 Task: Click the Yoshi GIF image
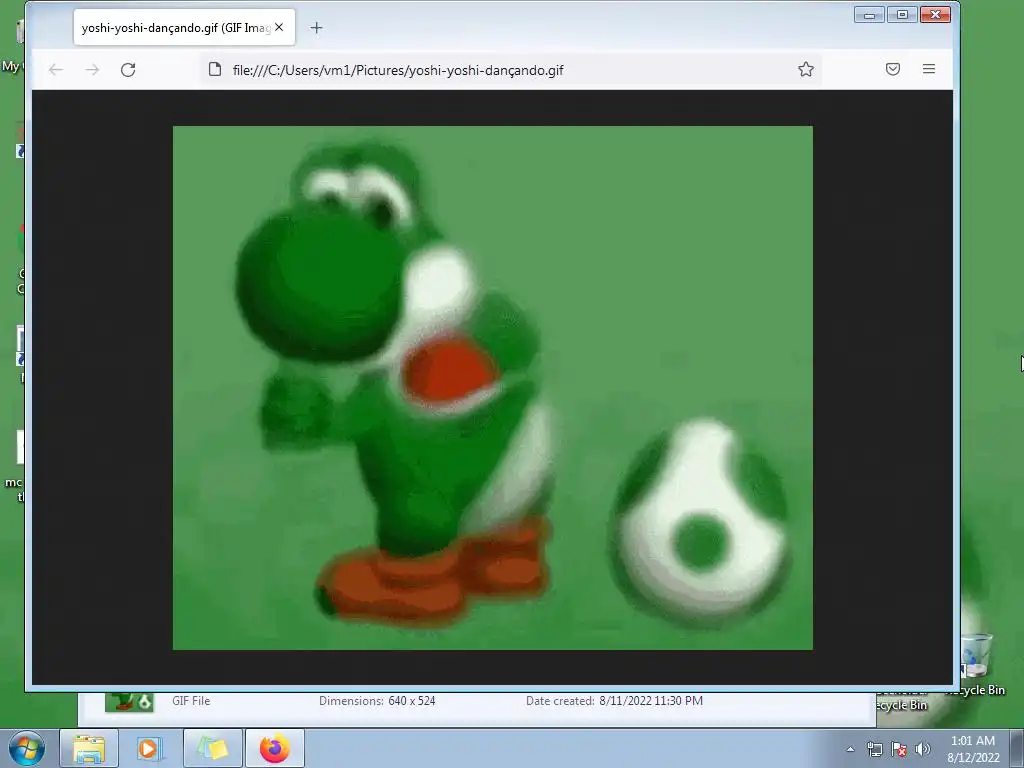coord(492,388)
